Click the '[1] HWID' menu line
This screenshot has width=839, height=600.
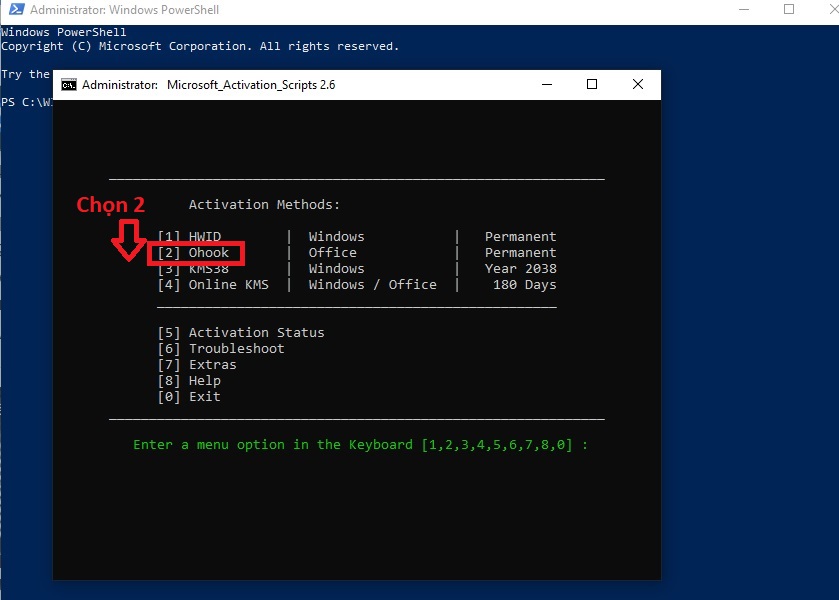point(189,237)
